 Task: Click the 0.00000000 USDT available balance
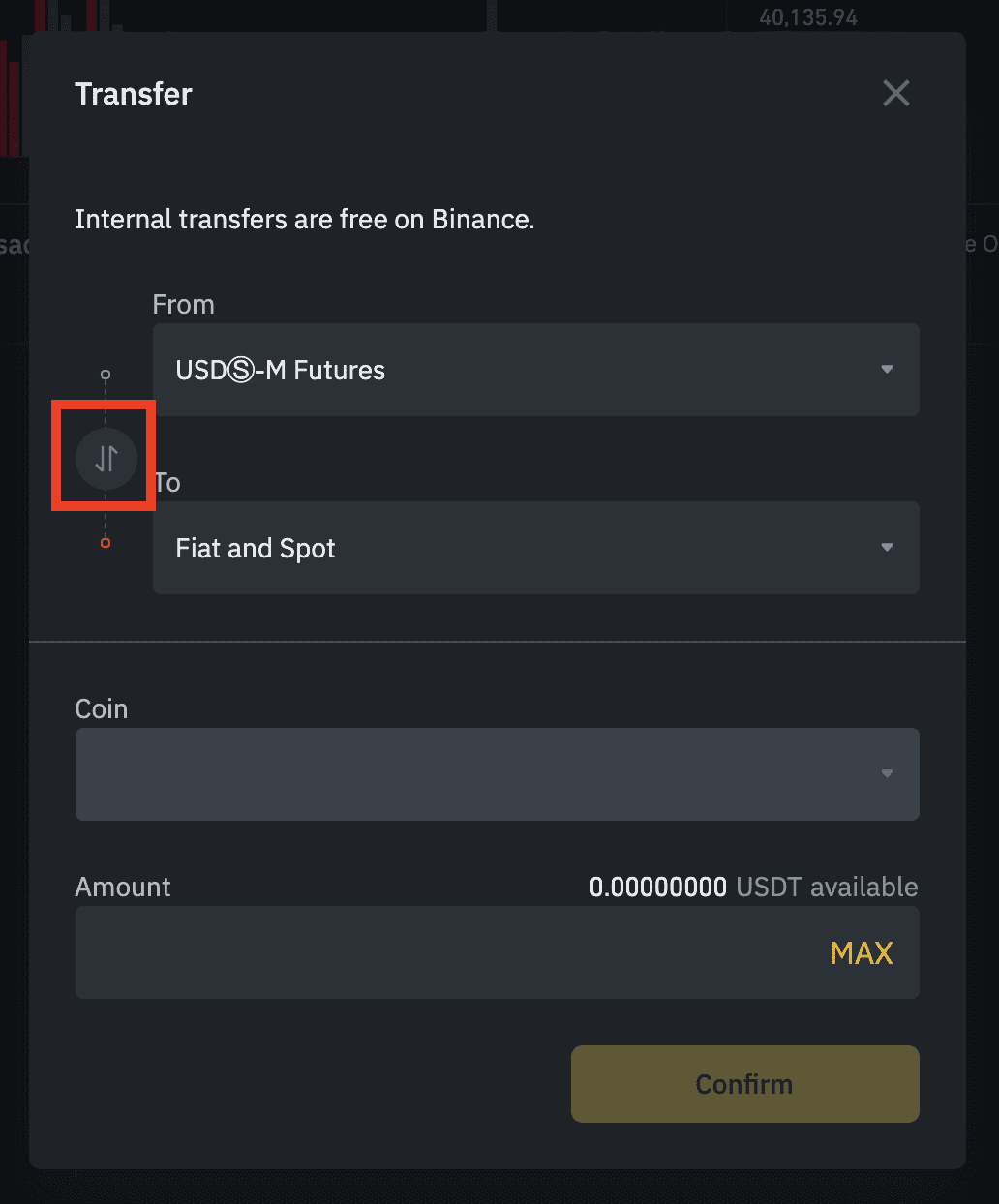753,887
